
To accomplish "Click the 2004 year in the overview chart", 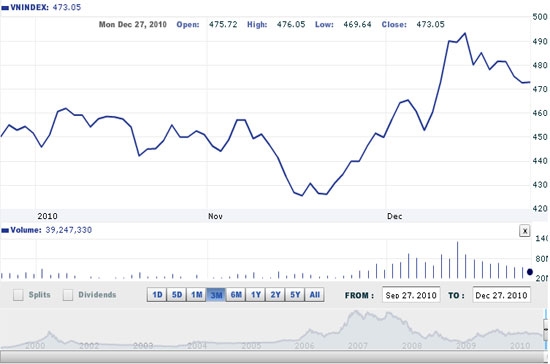I will [x=197, y=346].
